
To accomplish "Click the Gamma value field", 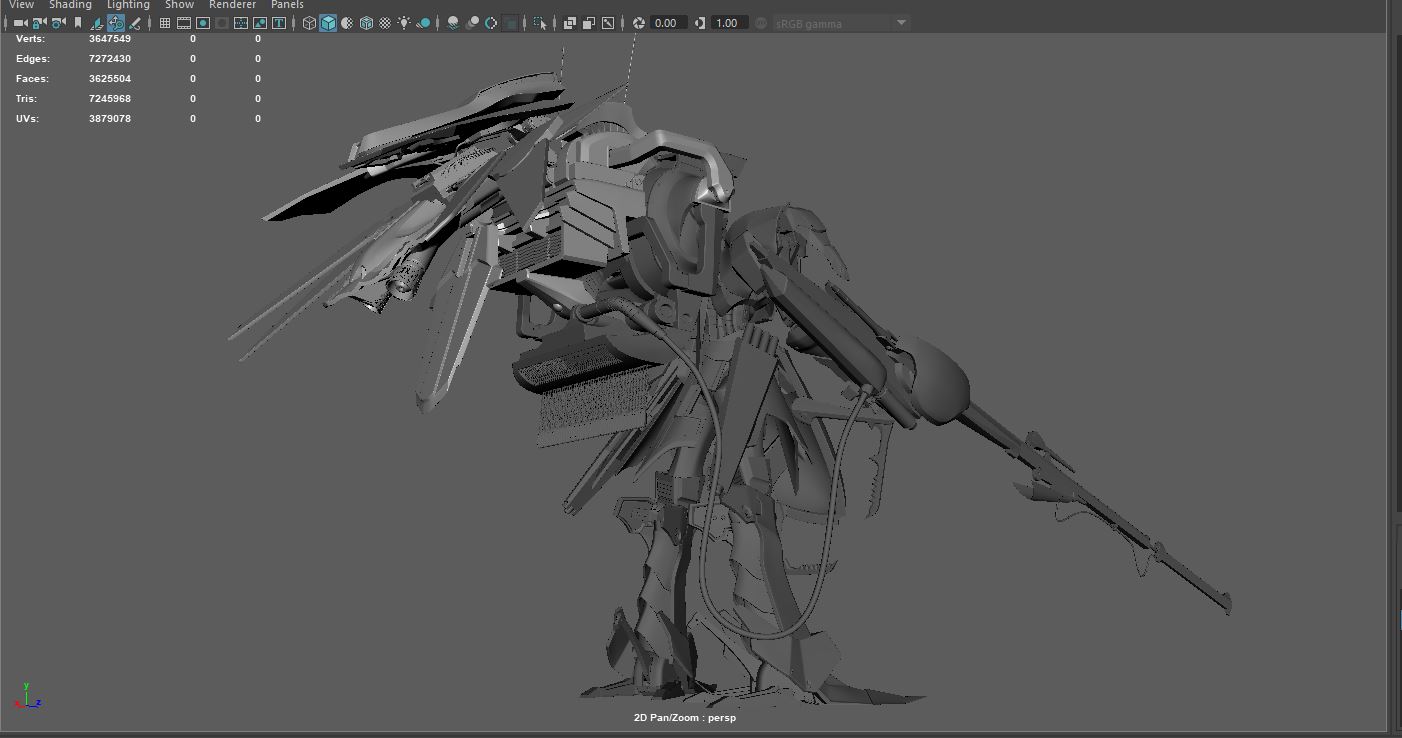I will pyautogui.click(x=728, y=23).
